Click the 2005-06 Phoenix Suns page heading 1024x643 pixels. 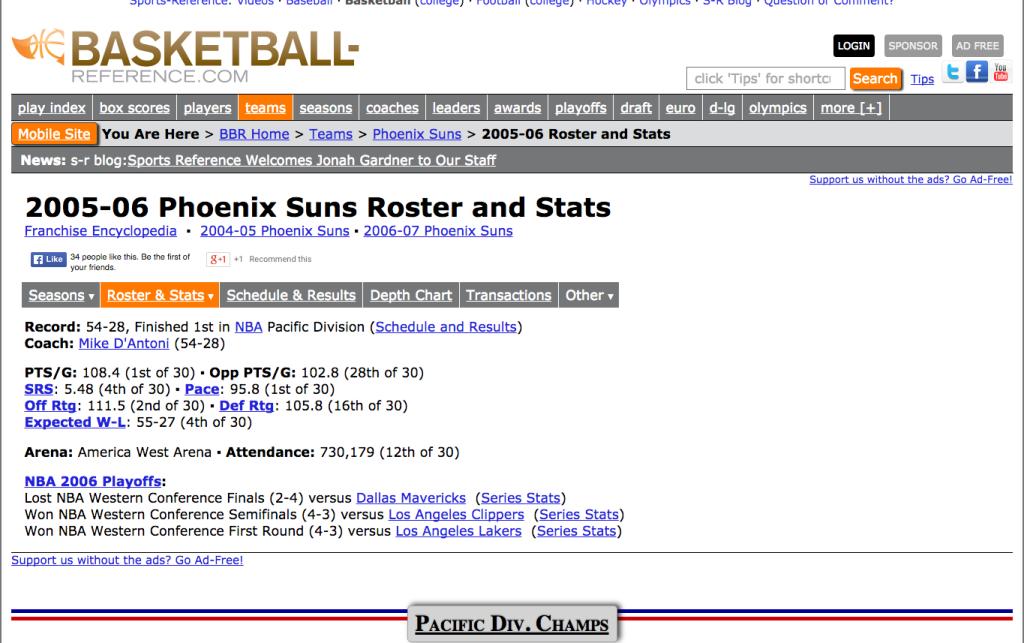tap(318, 208)
